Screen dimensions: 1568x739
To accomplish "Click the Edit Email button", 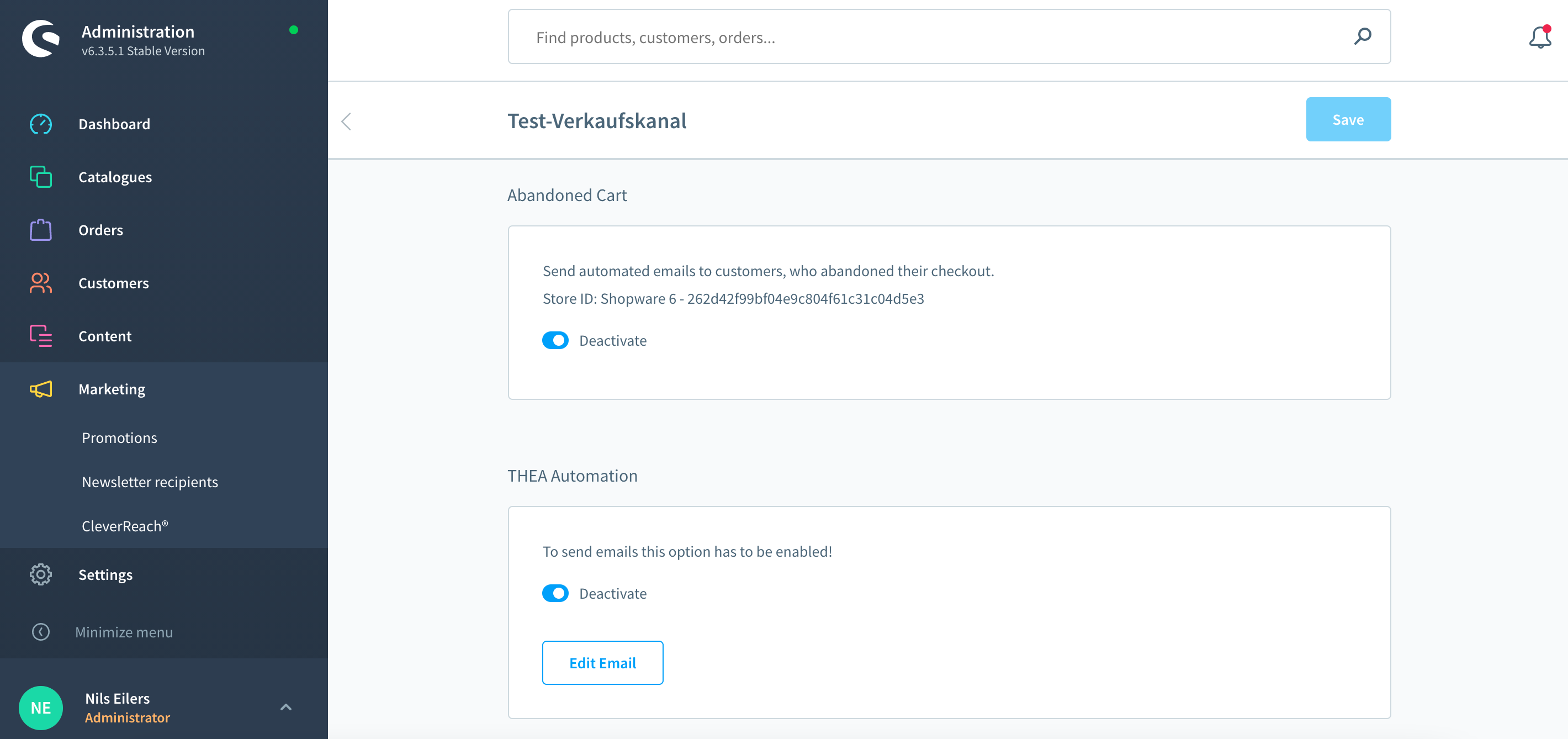I will [602, 663].
